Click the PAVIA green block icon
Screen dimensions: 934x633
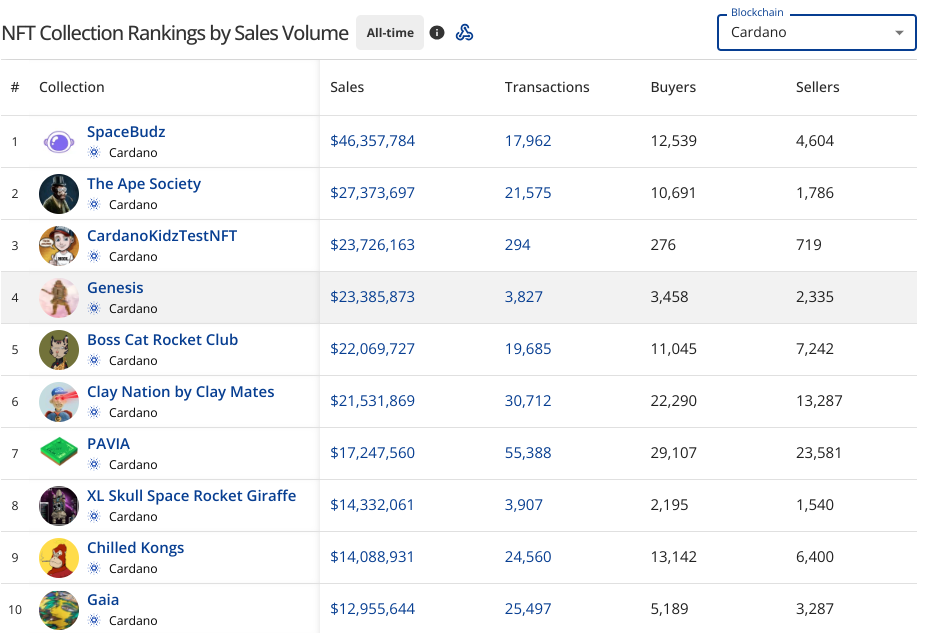click(x=59, y=454)
